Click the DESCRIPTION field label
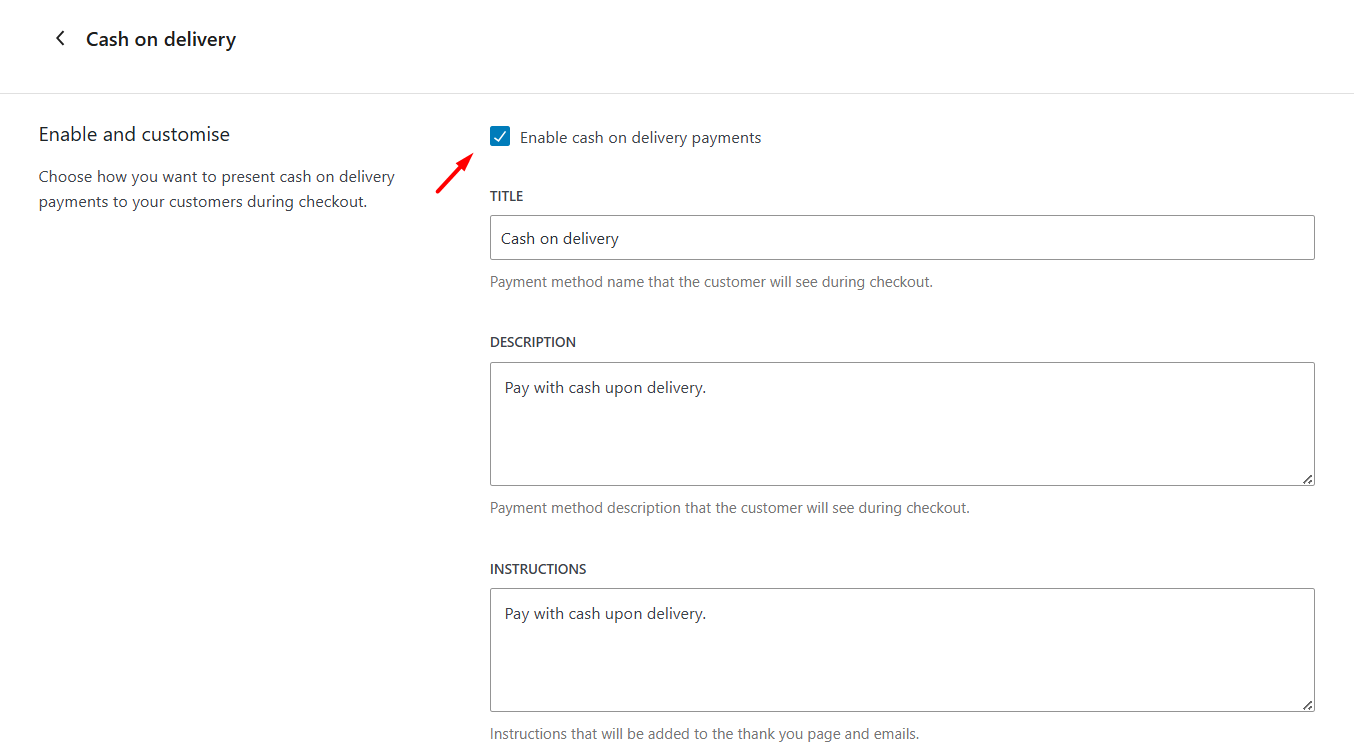The image size is (1354, 756). pos(533,342)
